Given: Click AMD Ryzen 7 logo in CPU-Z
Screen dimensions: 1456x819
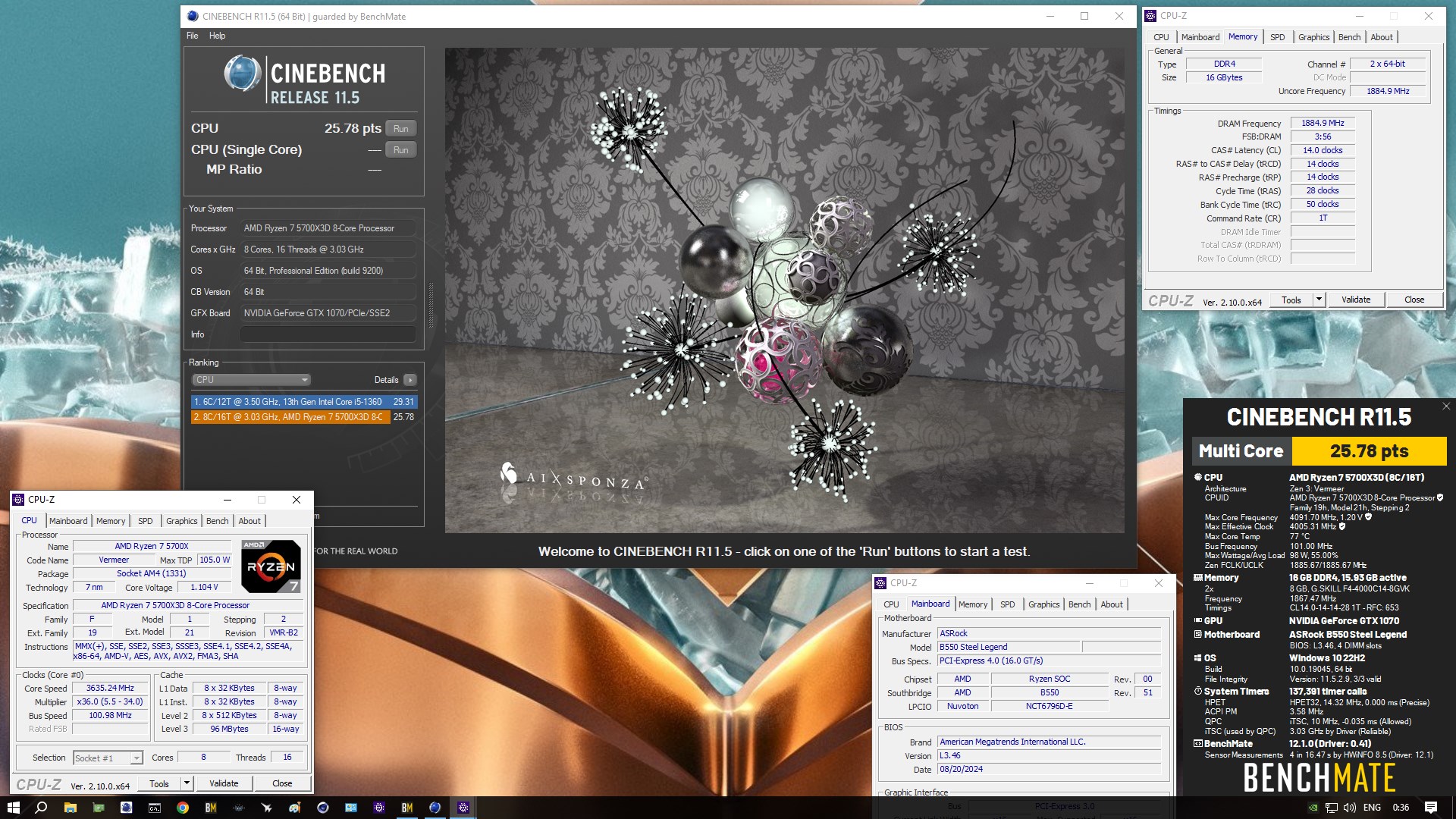Looking at the screenshot, I should tap(271, 566).
